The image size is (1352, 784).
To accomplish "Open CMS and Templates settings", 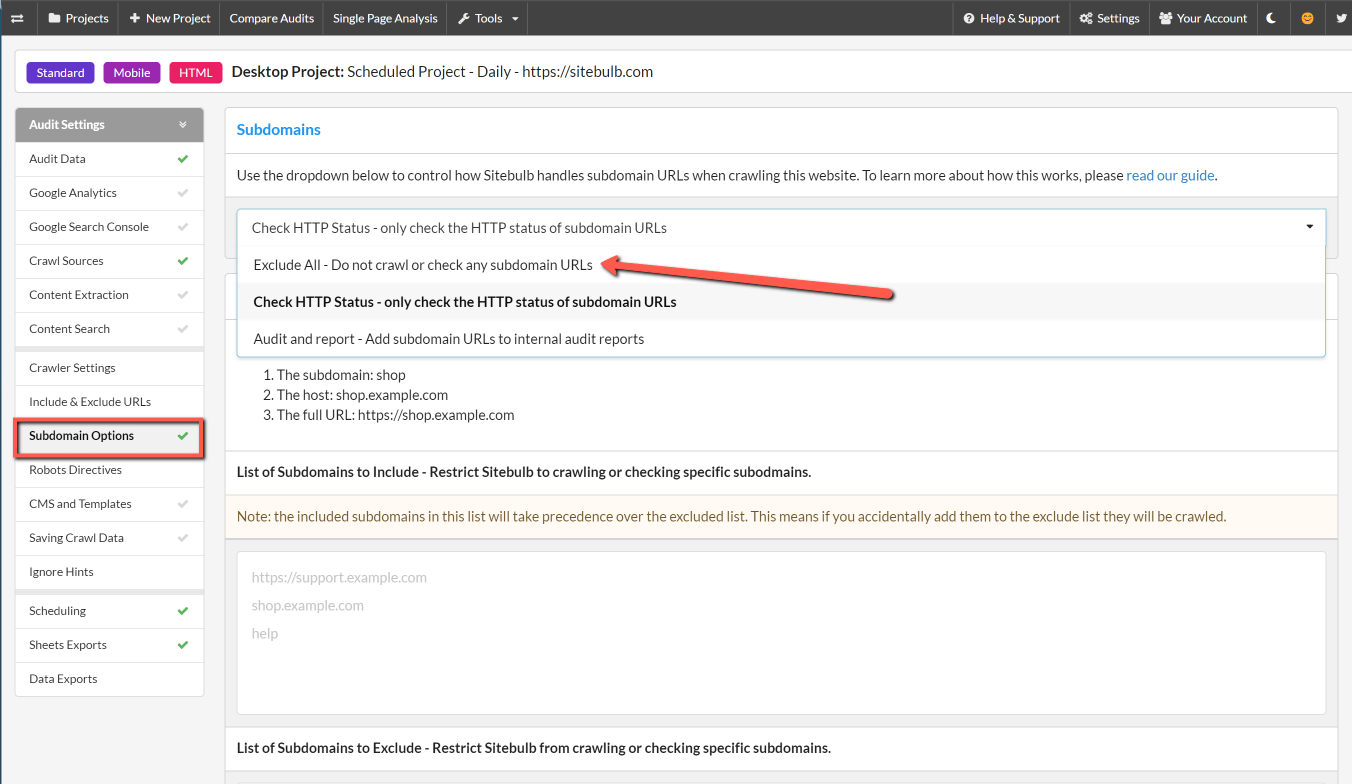I will pyautogui.click(x=109, y=504).
